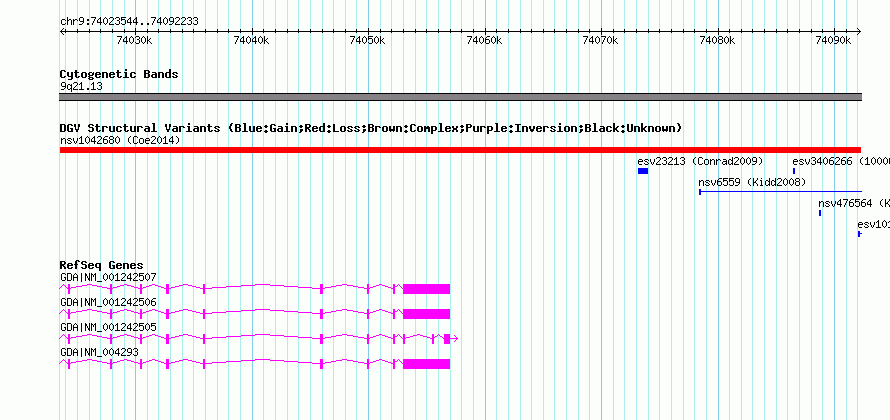
Task: Click the 9q21.13 band label
Action: 81,87
